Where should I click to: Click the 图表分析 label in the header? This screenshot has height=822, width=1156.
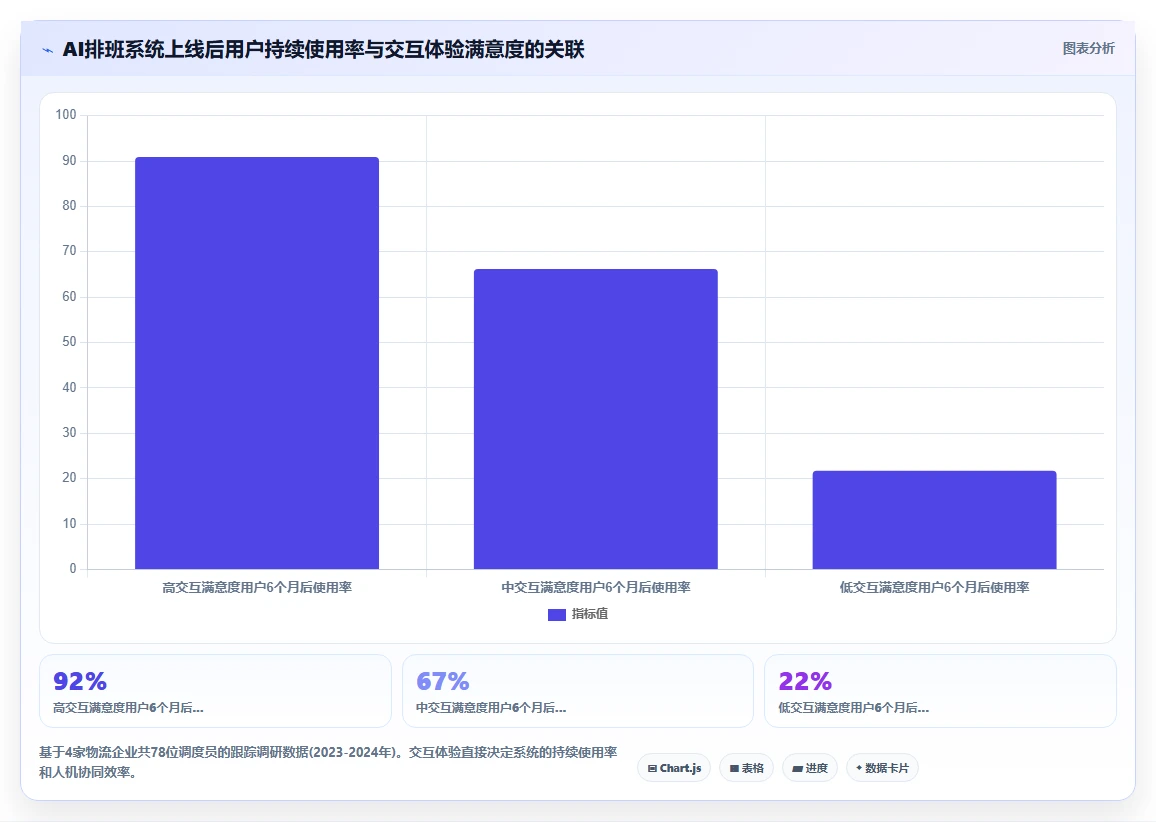pyautogui.click(x=1088, y=49)
